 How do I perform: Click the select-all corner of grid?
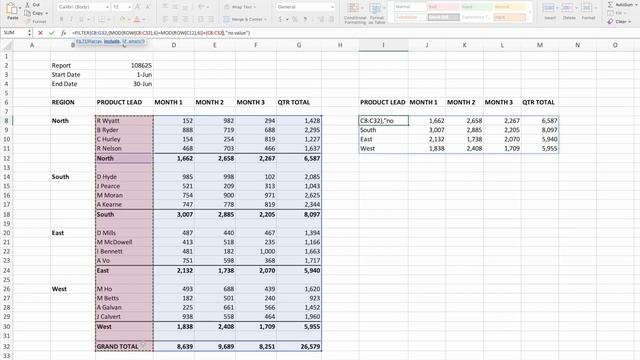point(7,45)
